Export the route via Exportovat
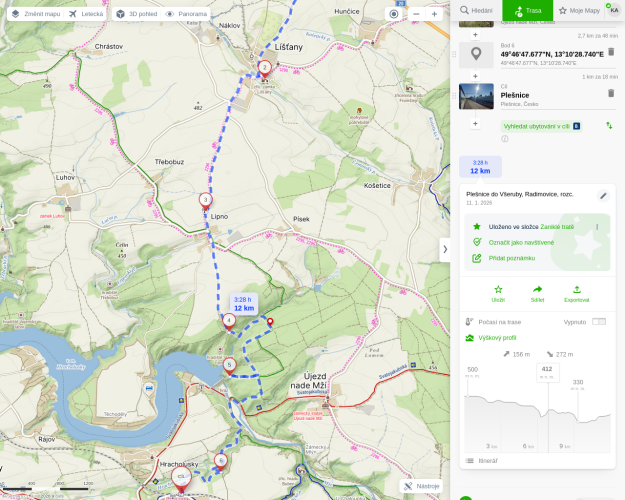The width and height of the screenshot is (625, 500). tap(576, 289)
